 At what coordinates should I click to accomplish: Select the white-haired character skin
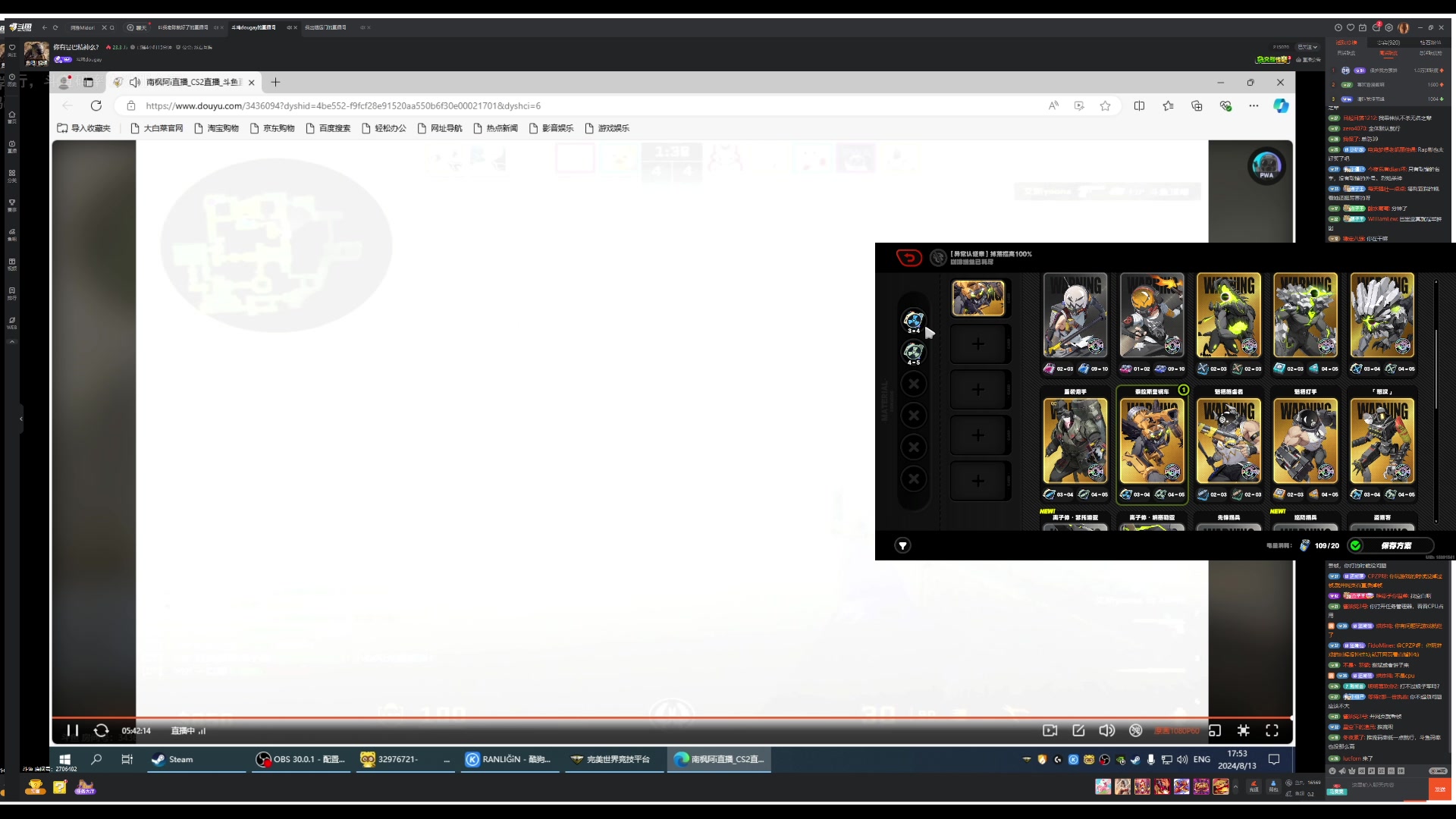[1075, 314]
